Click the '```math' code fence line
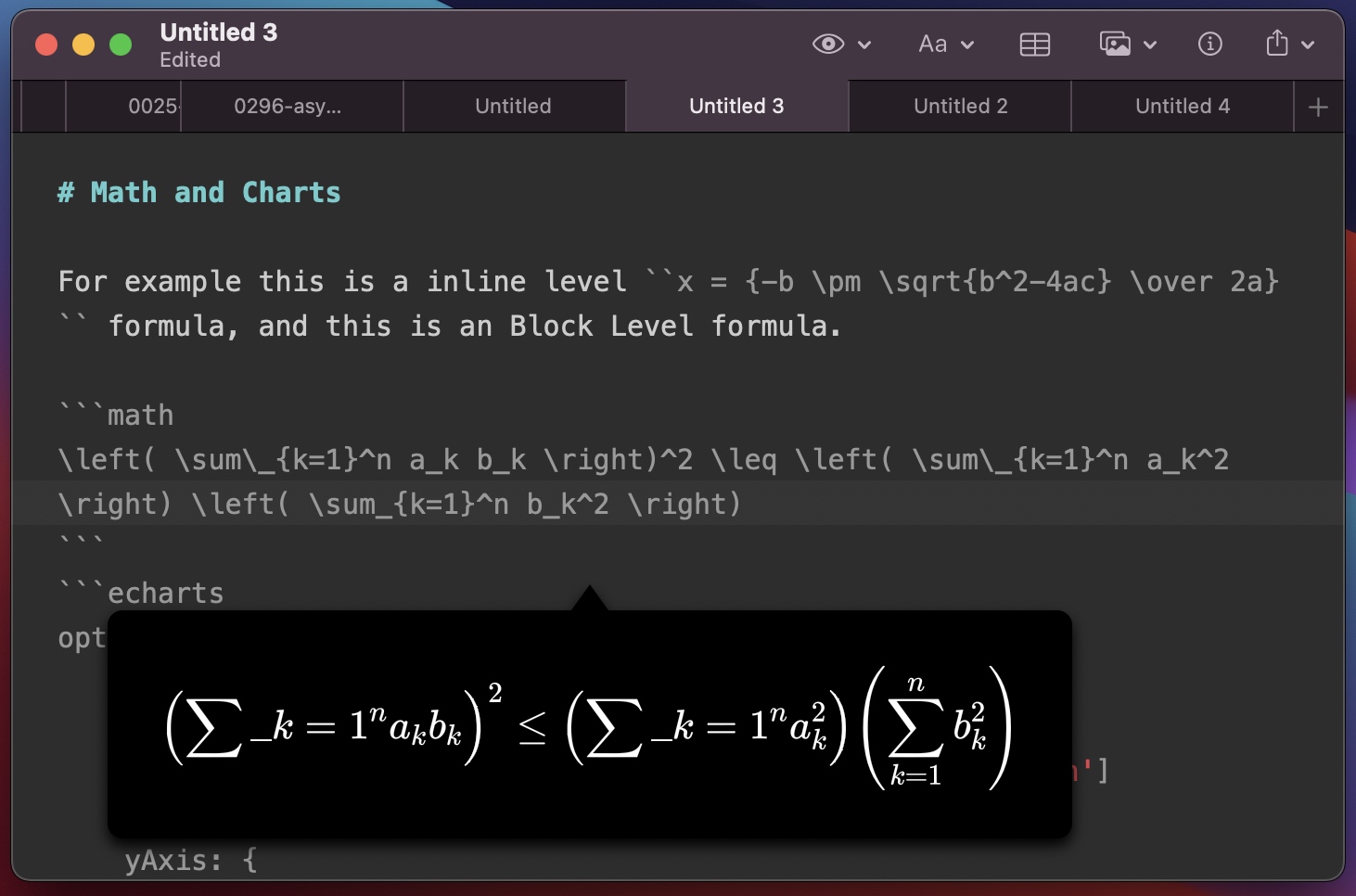The image size is (1356, 896). coord(116,415)
